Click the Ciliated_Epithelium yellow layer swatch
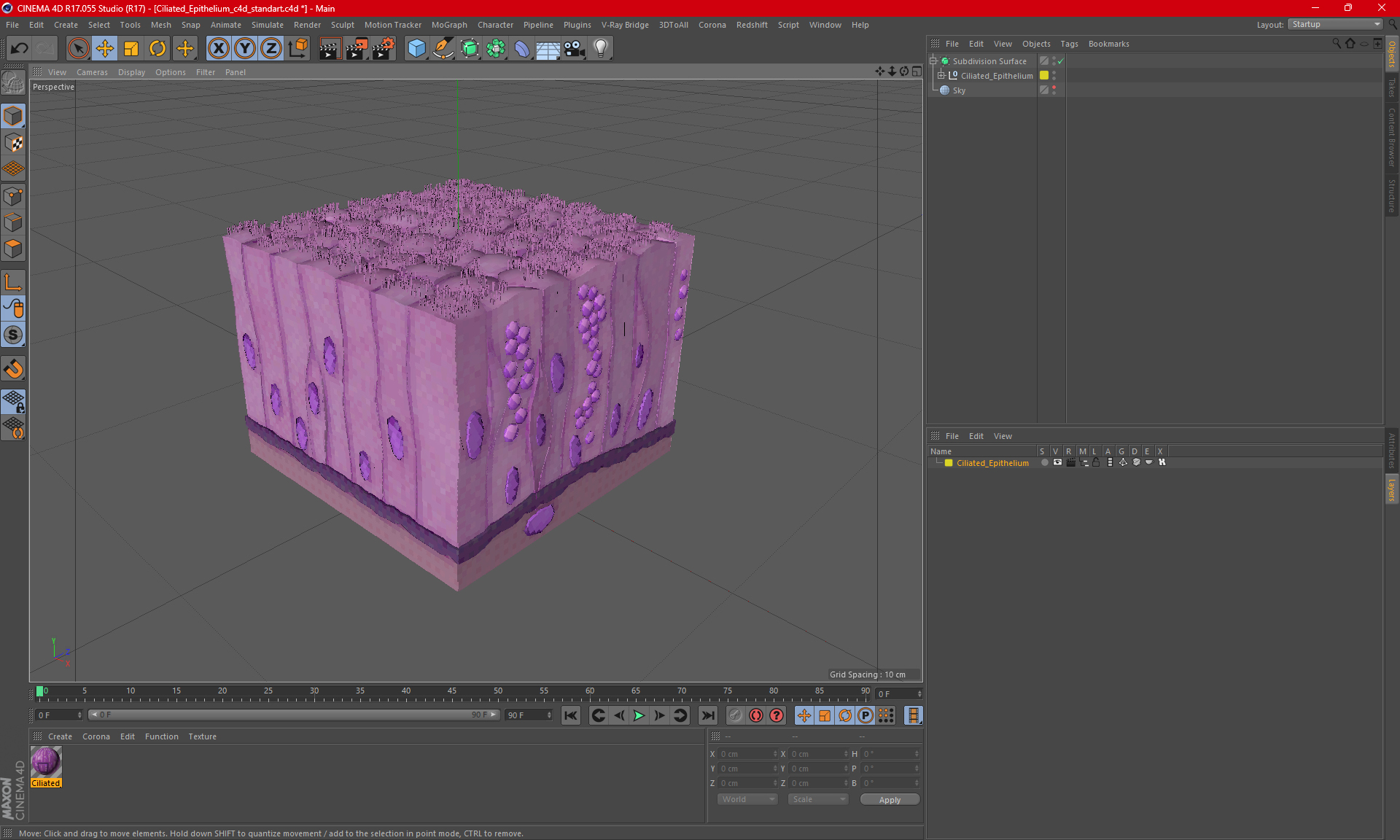Screen dimensions: 1400x840 949,463
